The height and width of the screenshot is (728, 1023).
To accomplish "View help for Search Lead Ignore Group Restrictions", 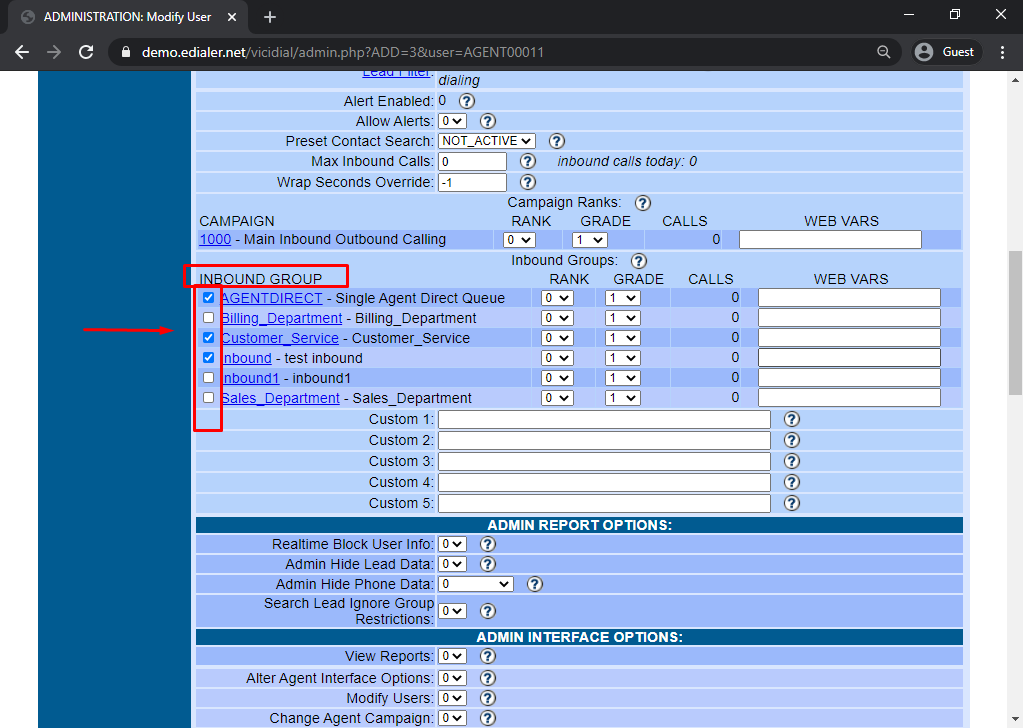I will (487, 611).
